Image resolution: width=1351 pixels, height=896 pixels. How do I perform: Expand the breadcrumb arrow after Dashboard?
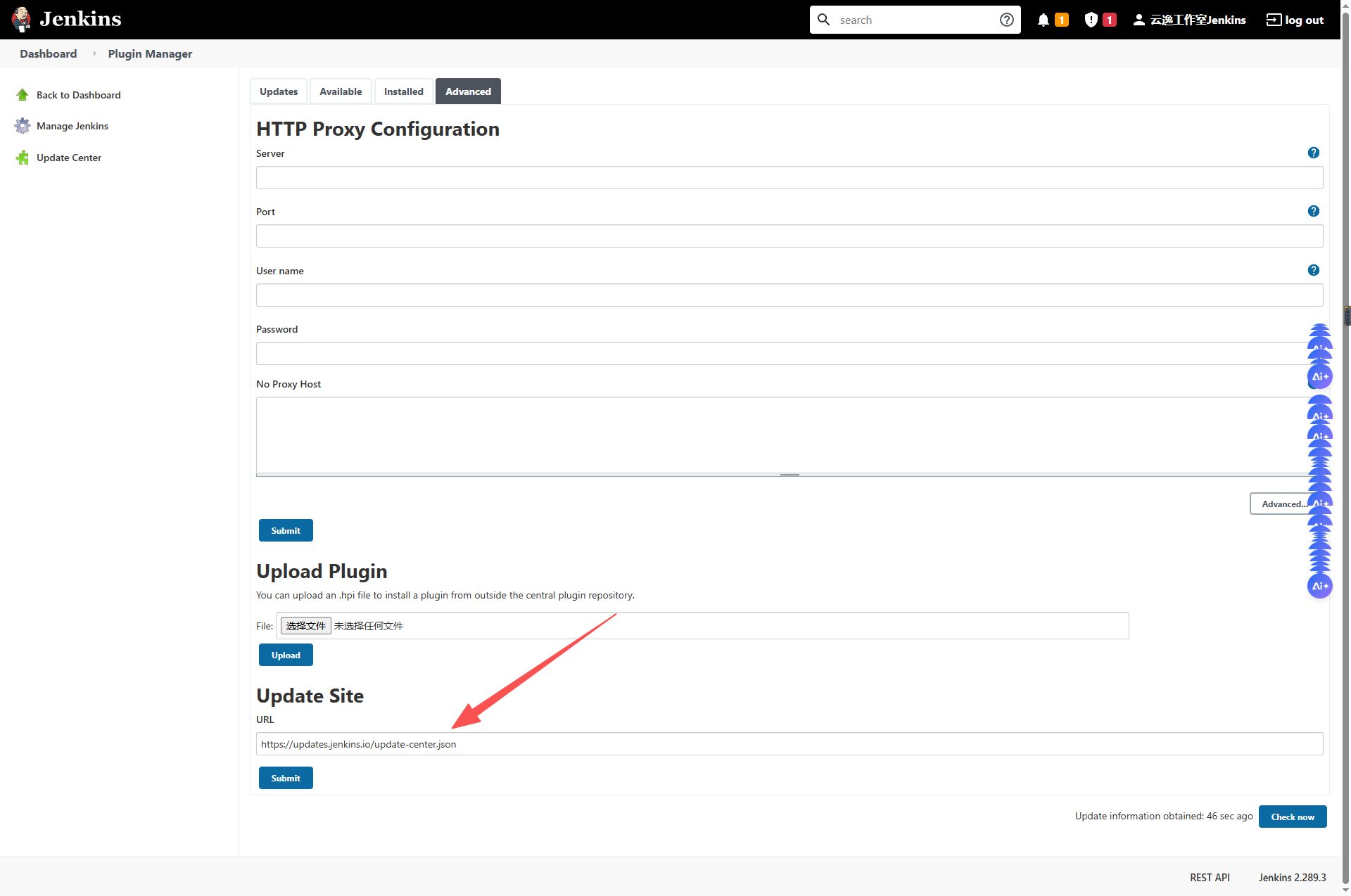pos(94,53)
